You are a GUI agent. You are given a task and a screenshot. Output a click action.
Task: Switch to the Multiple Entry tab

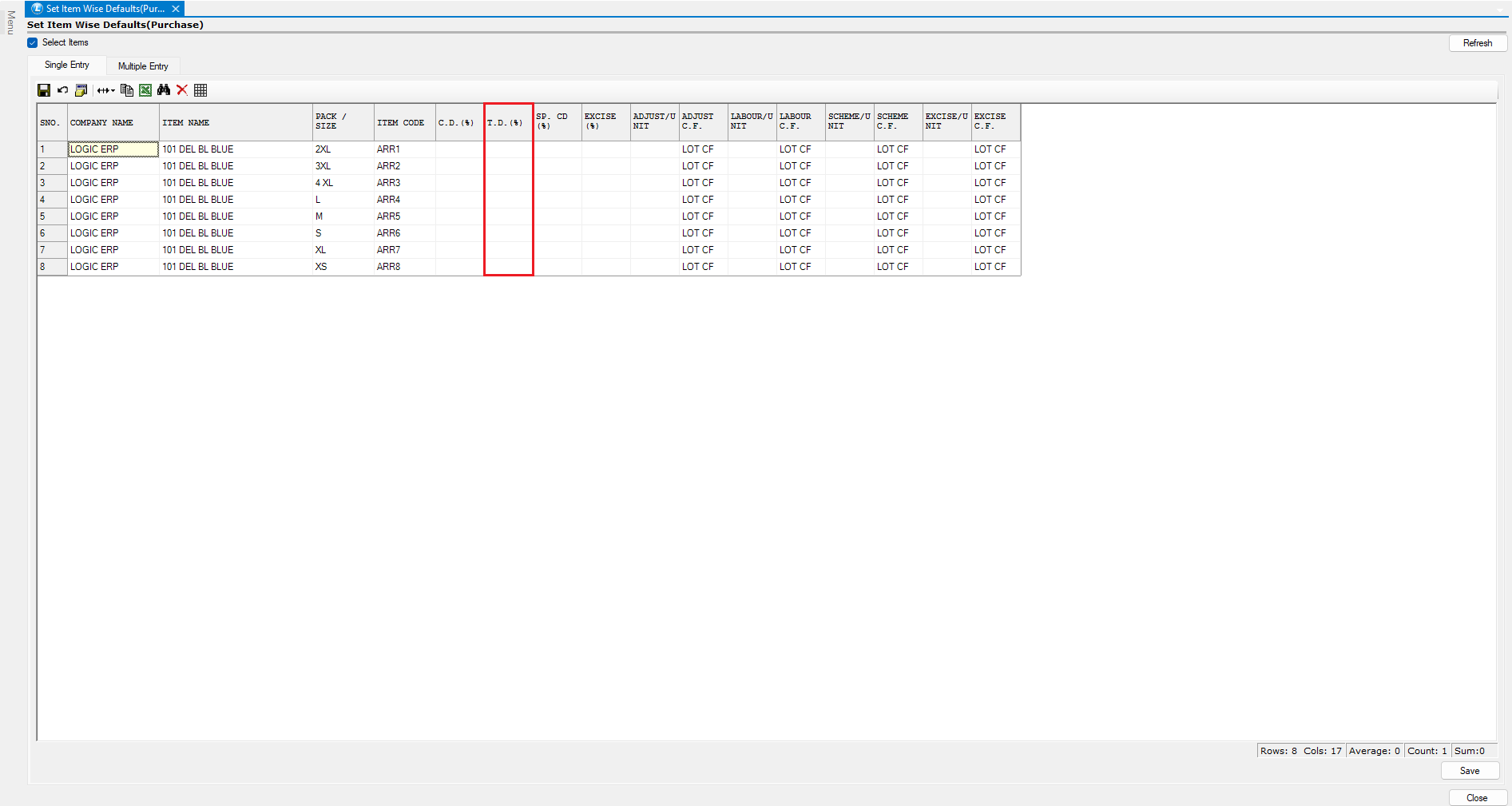143,66
